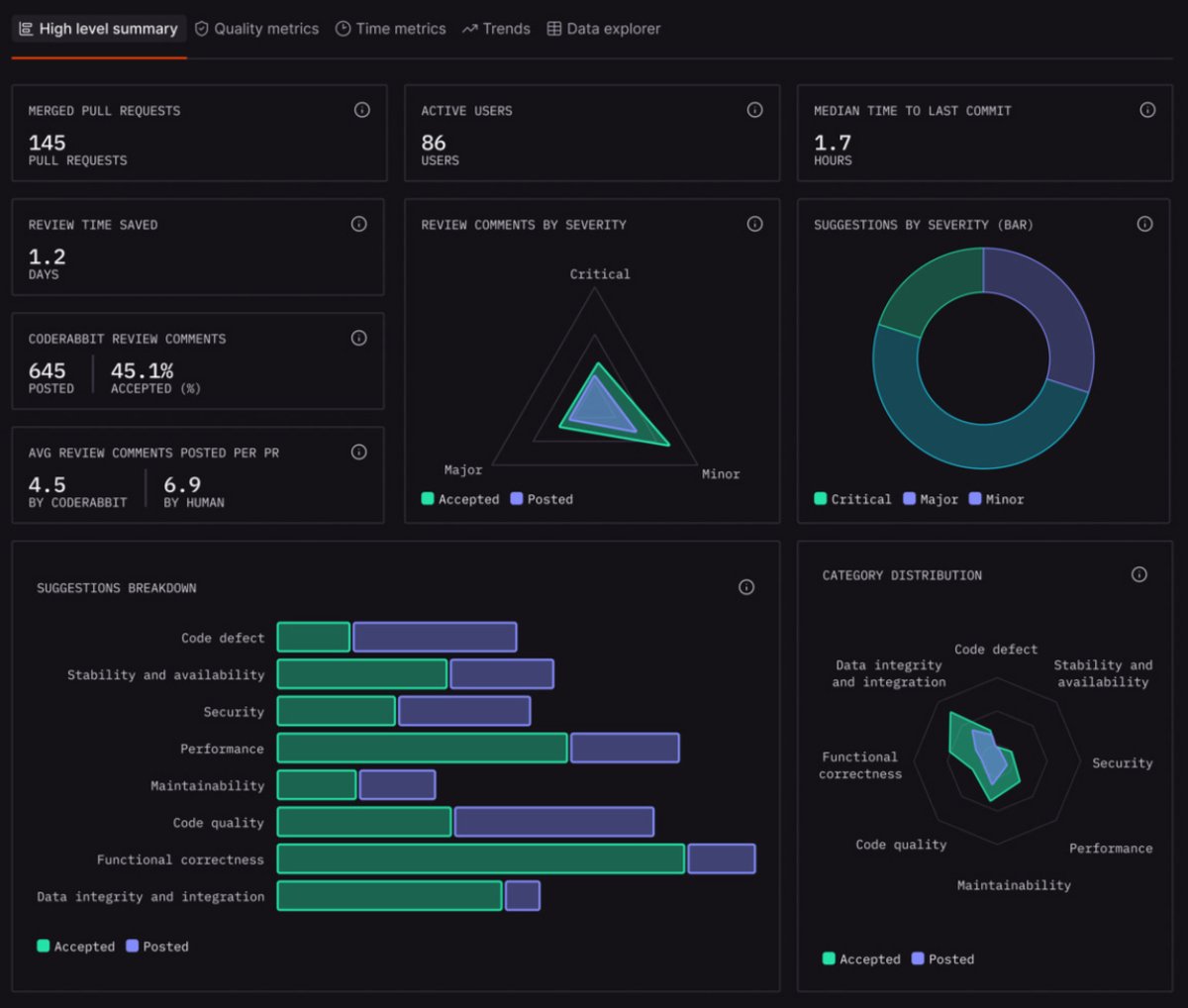This screenshot has width=1188, height=1008.
Task: Click the table icon beside Data explorer
Action: tap(554, 29)
